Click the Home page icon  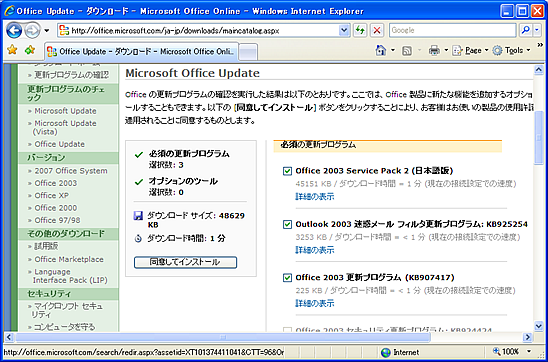pyautogui.click(x=381, y=51)
